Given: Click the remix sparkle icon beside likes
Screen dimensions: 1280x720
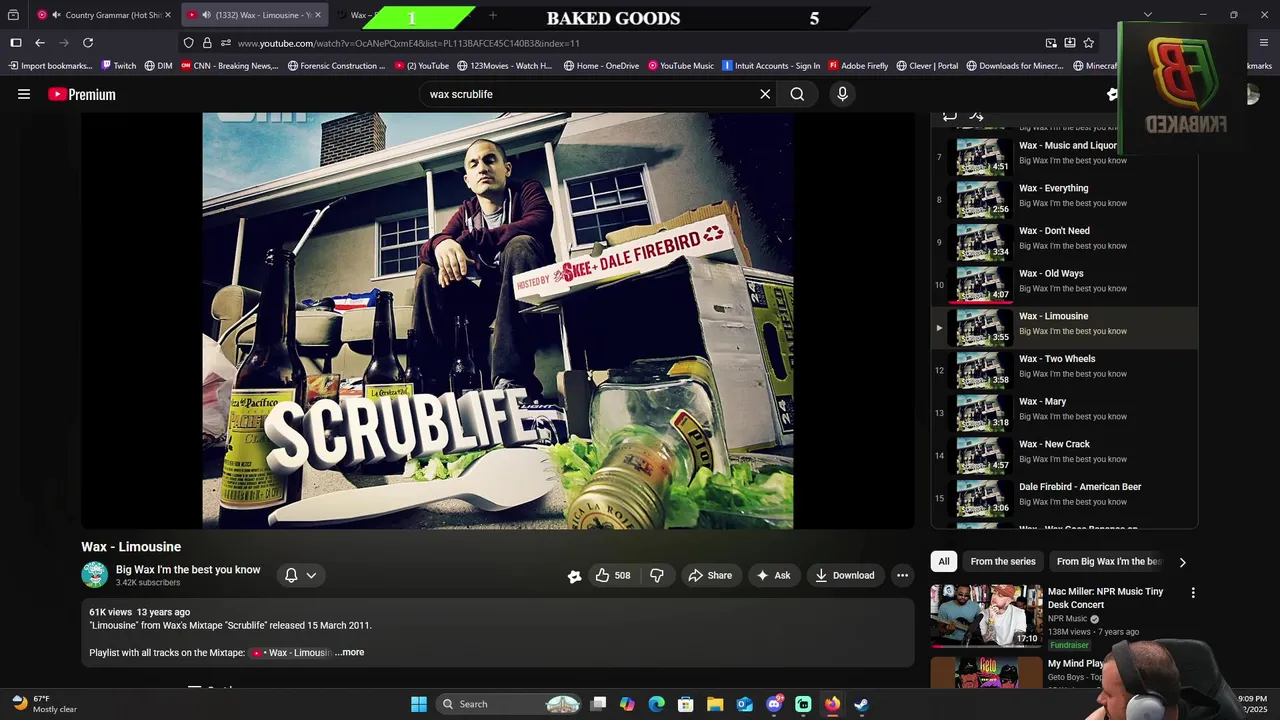Looking at the screenshot, I should coord(574,576).
